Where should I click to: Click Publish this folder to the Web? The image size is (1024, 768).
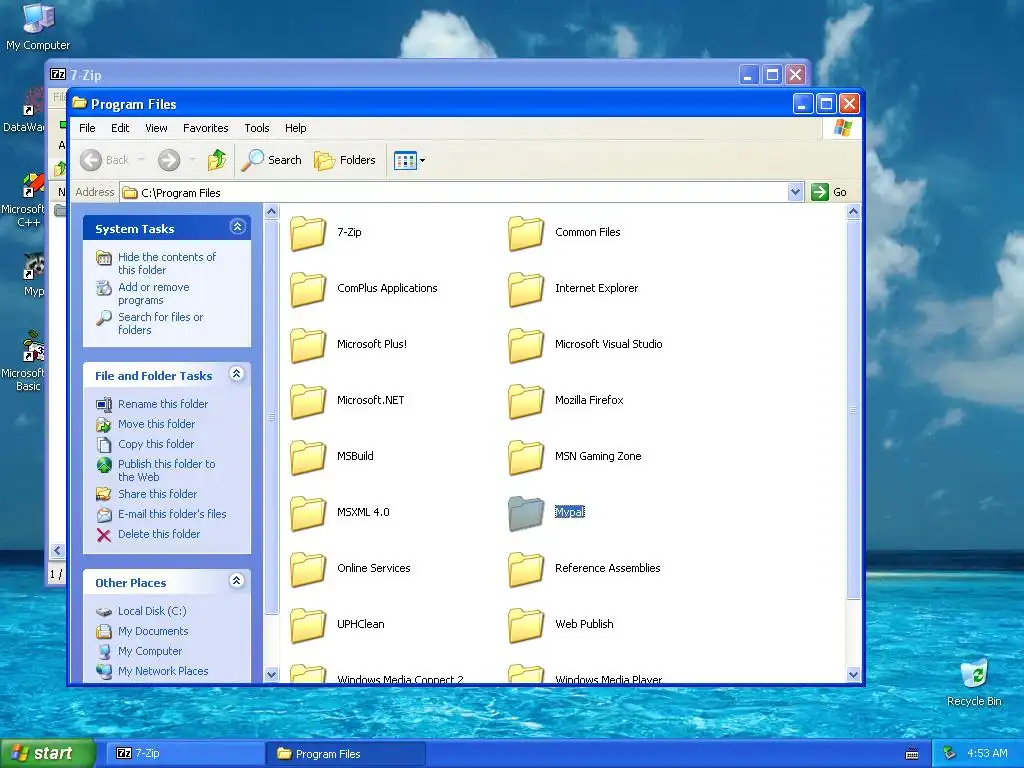pos(167,470)
